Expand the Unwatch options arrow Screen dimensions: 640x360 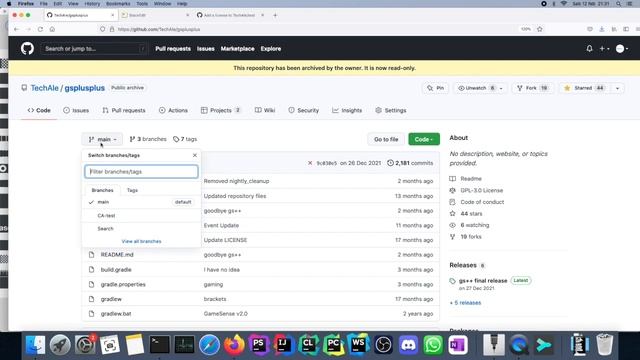pos(501,88)
